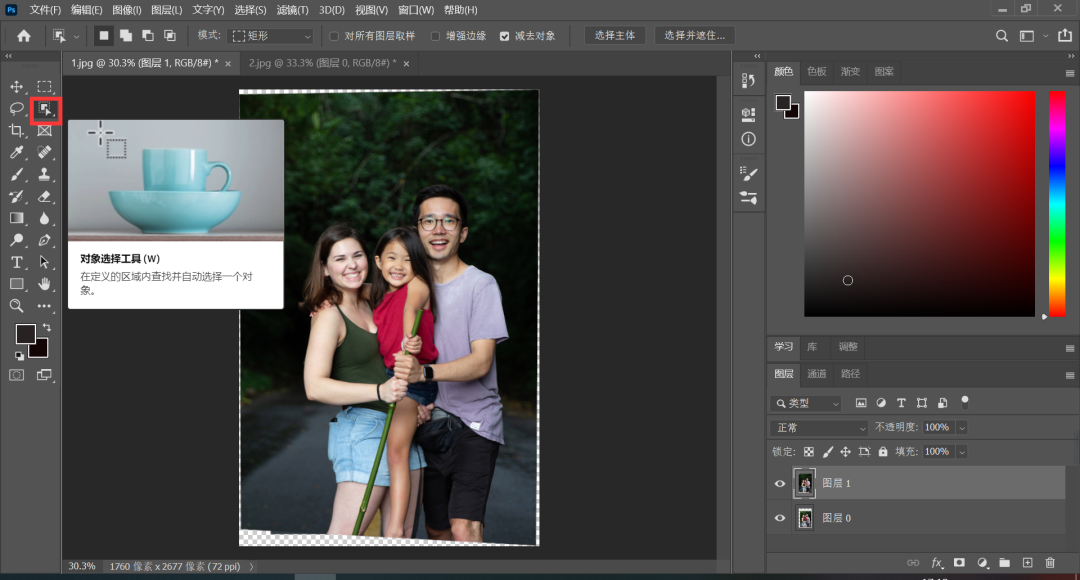Select the Frame tool
This screenshot has height=580, width=1080.
pos(44,130)
